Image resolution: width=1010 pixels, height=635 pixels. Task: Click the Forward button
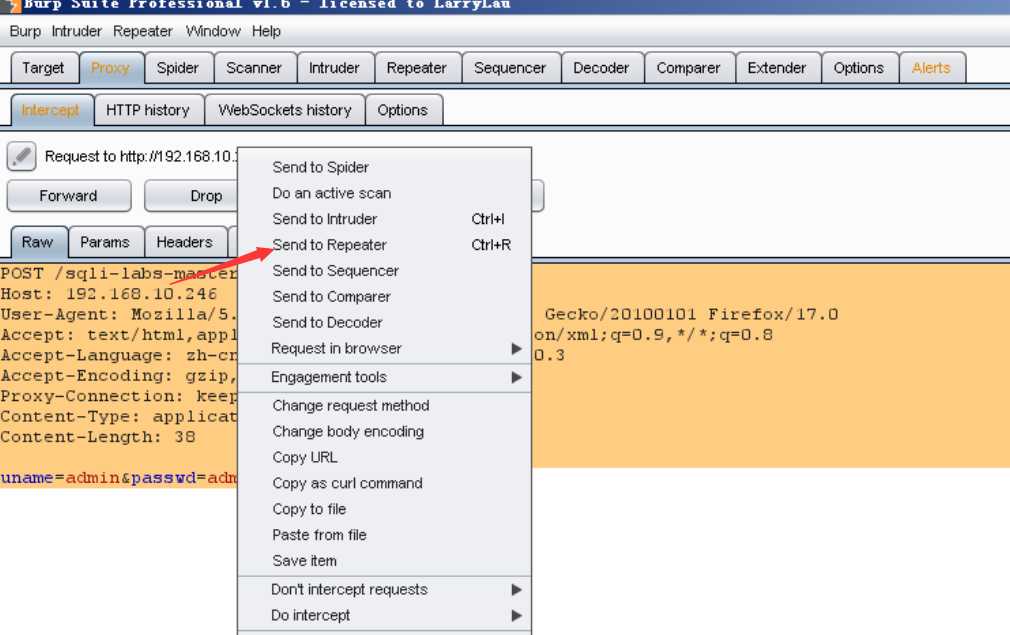68,196
